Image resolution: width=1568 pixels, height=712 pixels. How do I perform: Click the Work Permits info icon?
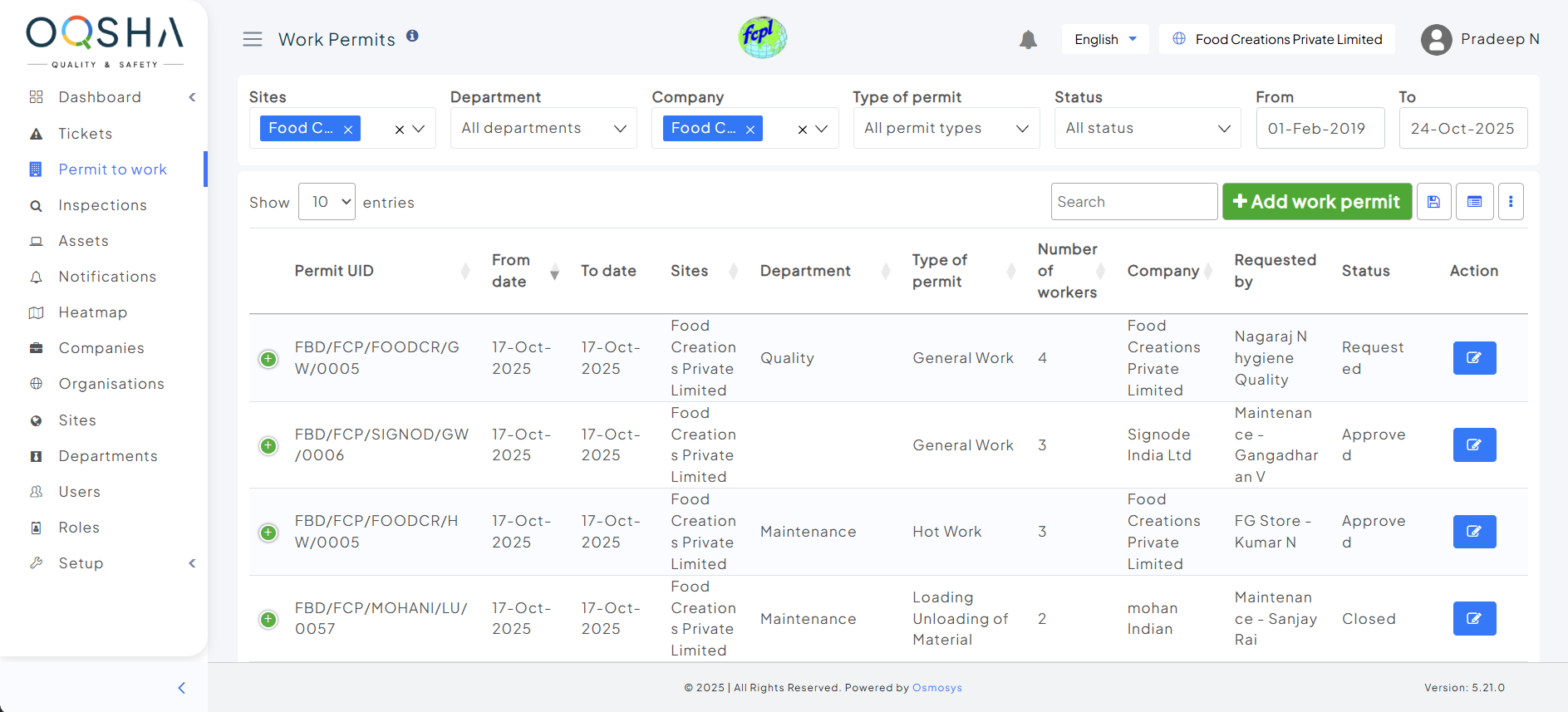[412, 36]
